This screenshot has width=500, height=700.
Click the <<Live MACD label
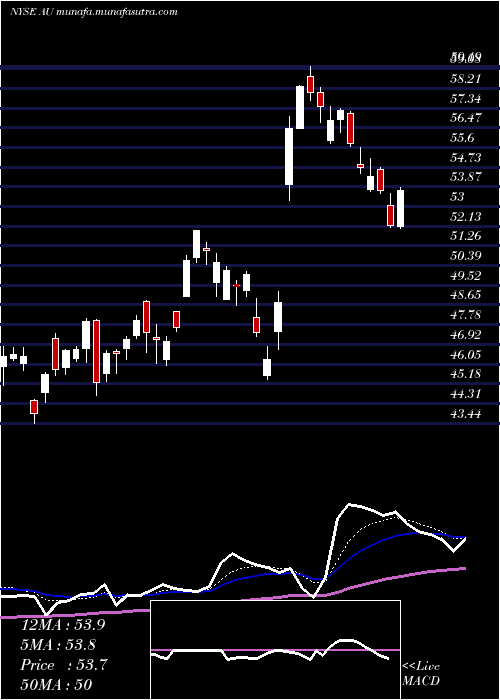pos(421,674)
